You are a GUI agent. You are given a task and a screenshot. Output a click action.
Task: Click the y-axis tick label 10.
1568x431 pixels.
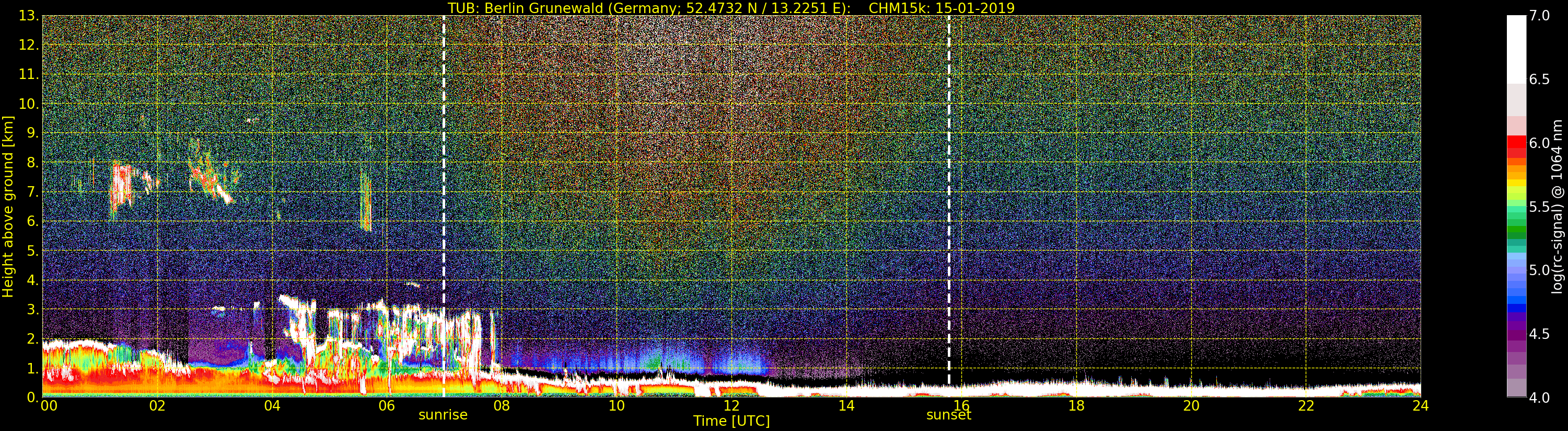click(x=29, y=104)
